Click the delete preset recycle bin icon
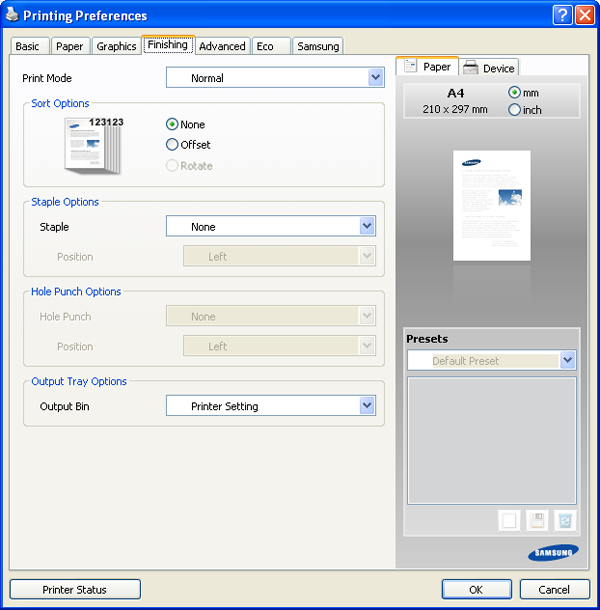This screenshot has height=610, width=600. coord(565,520)
